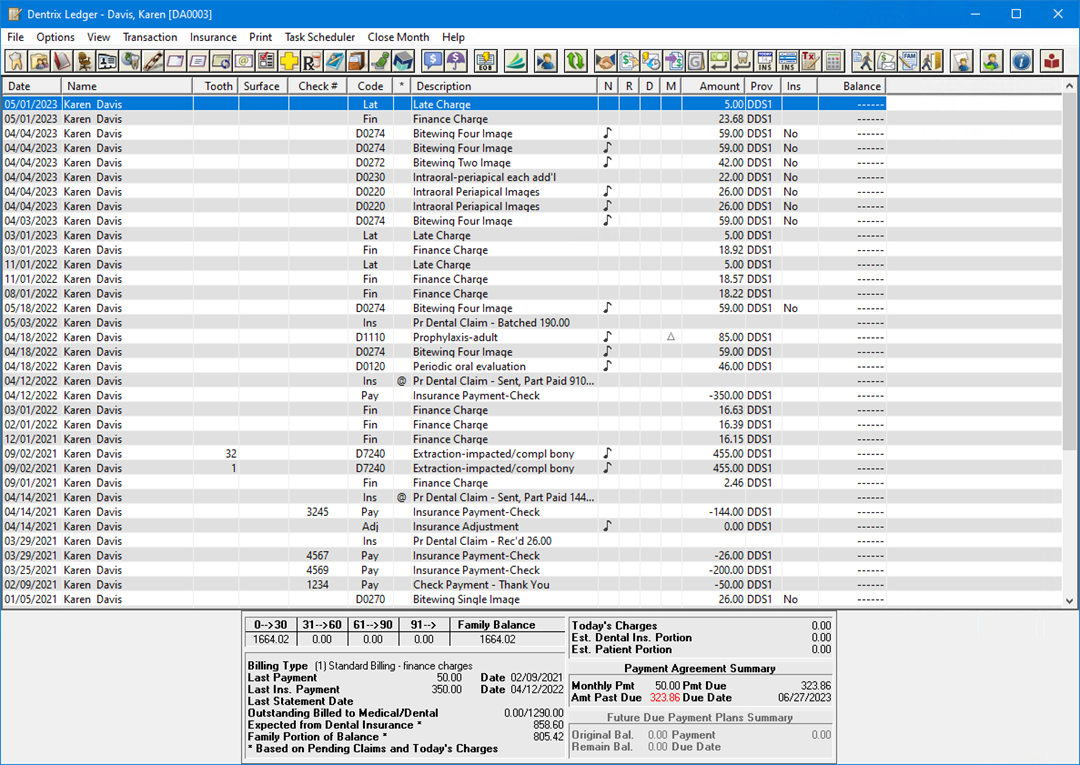1080x765 pixels.
Task: Click the green refresh arrows icon
Action: [575, 61]
